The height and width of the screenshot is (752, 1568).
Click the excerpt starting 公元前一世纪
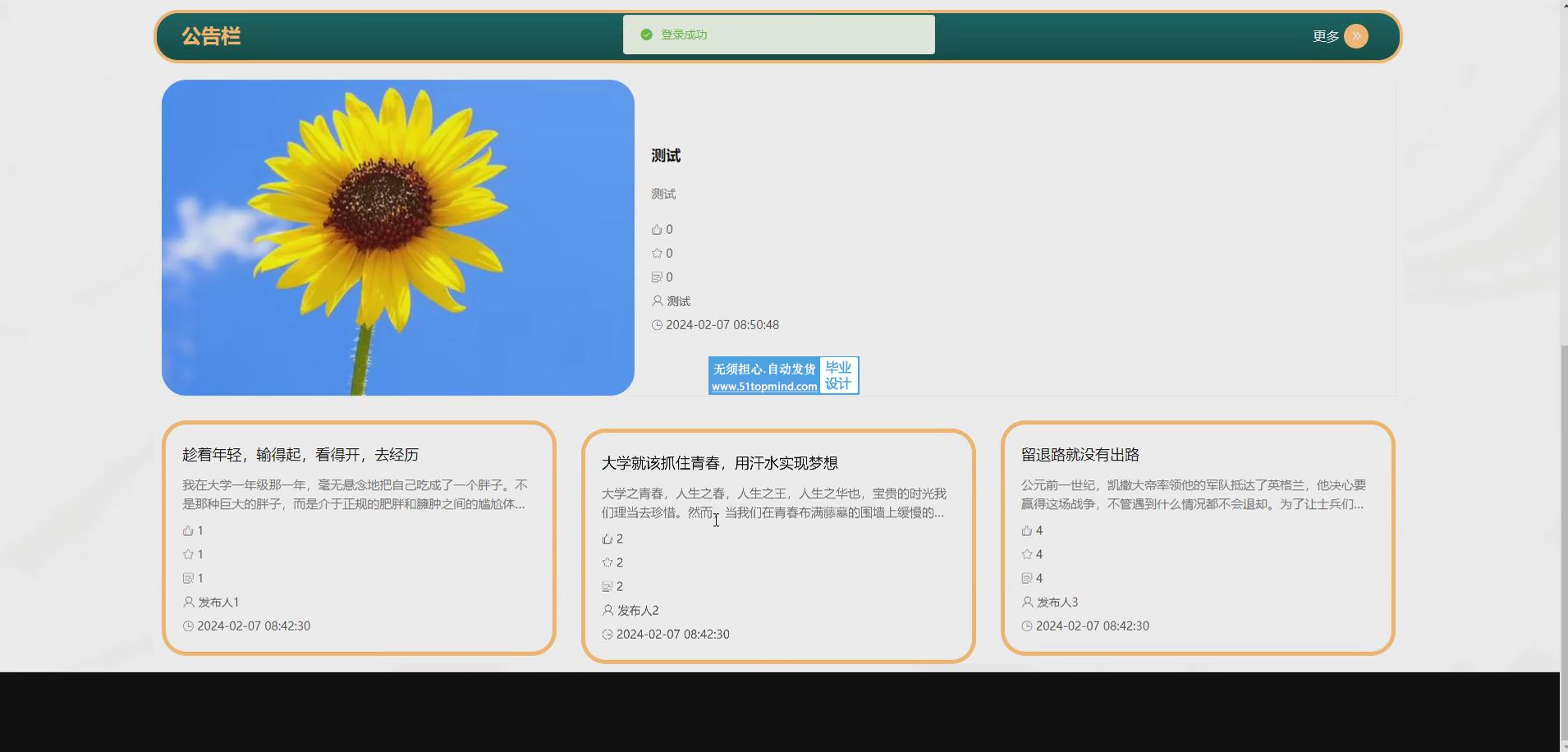1194,495
